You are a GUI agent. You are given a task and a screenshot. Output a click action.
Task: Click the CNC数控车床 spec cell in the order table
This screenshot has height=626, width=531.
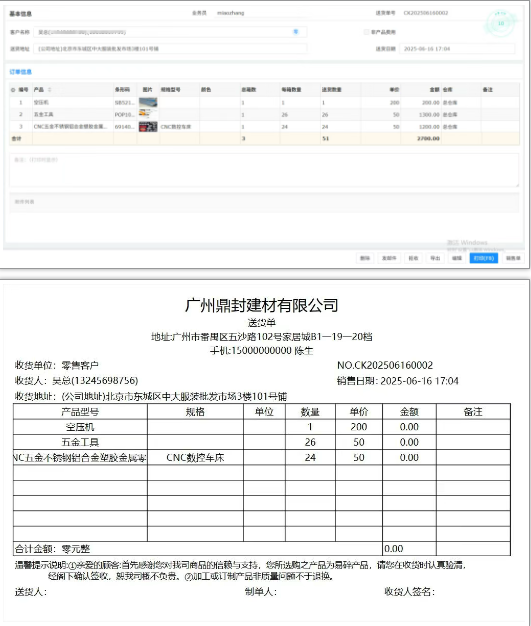pos(179,127)
